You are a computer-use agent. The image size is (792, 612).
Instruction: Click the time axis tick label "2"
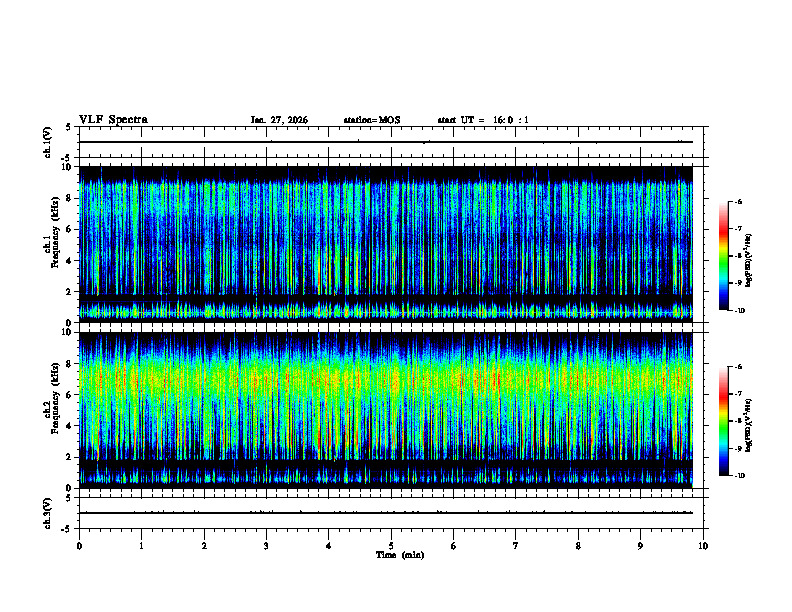tap(204, 546)
